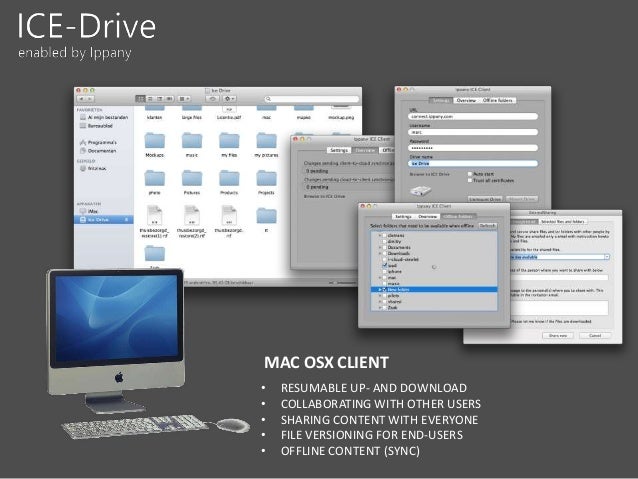Open the music folder in Finder
The height and width of the screenshot is (479, 638).
(x=192, y=141)
